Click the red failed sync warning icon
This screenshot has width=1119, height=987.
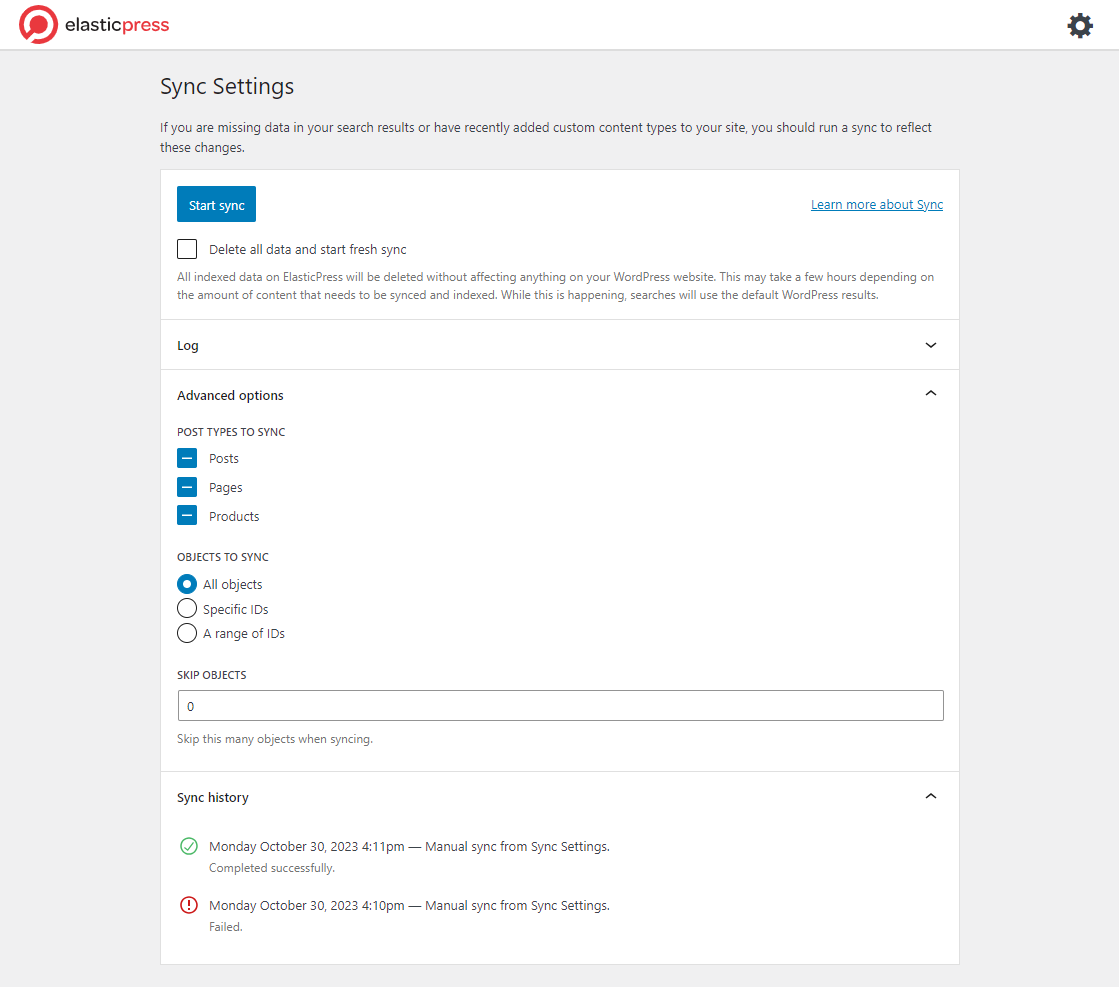[188, 906]
